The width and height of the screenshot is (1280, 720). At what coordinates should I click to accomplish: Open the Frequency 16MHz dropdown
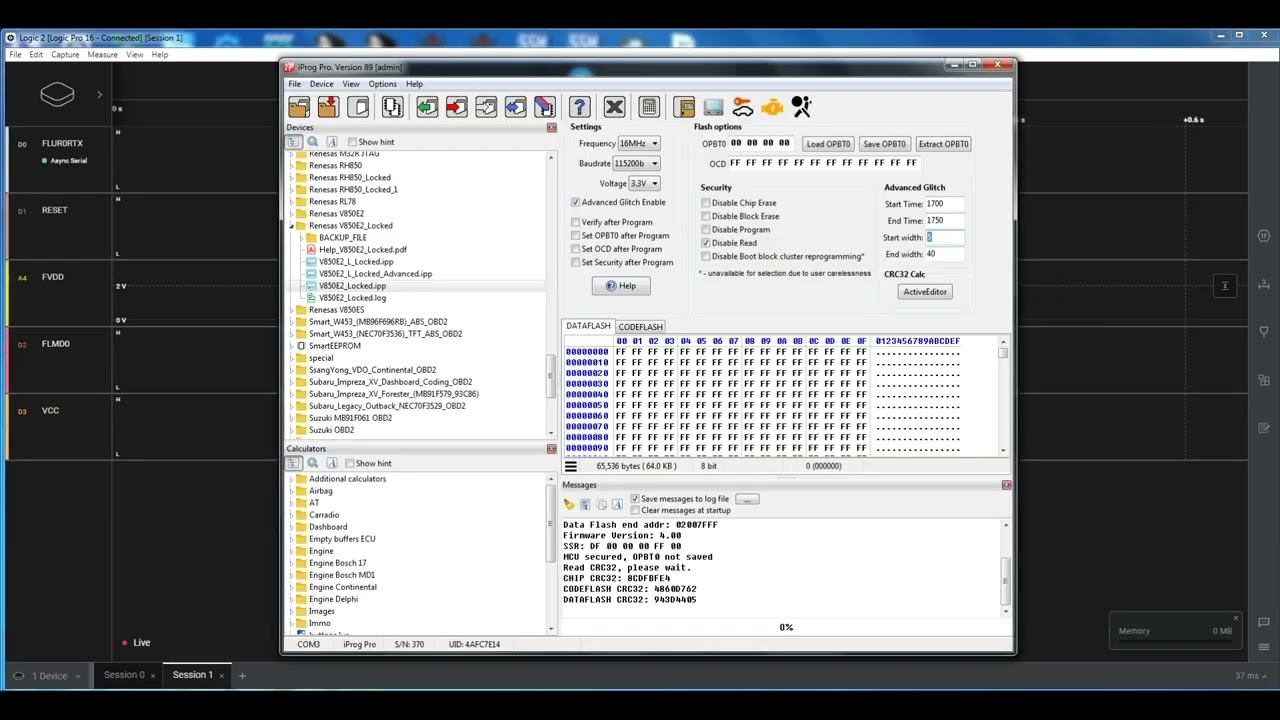pyautogui.click(x=639, y=143)
